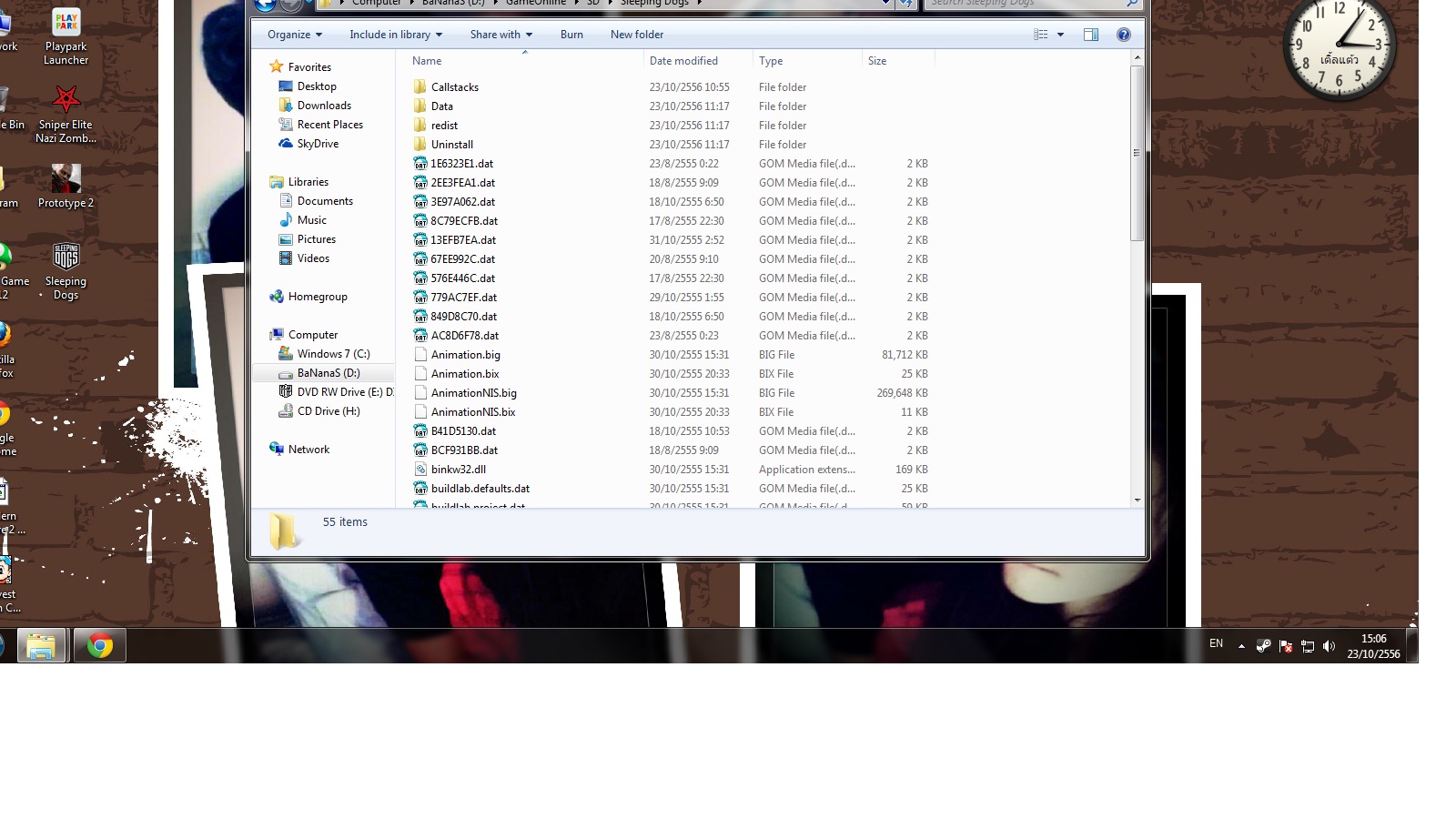
Task: Toggle the preview pane button
Action: point(1090,35)
